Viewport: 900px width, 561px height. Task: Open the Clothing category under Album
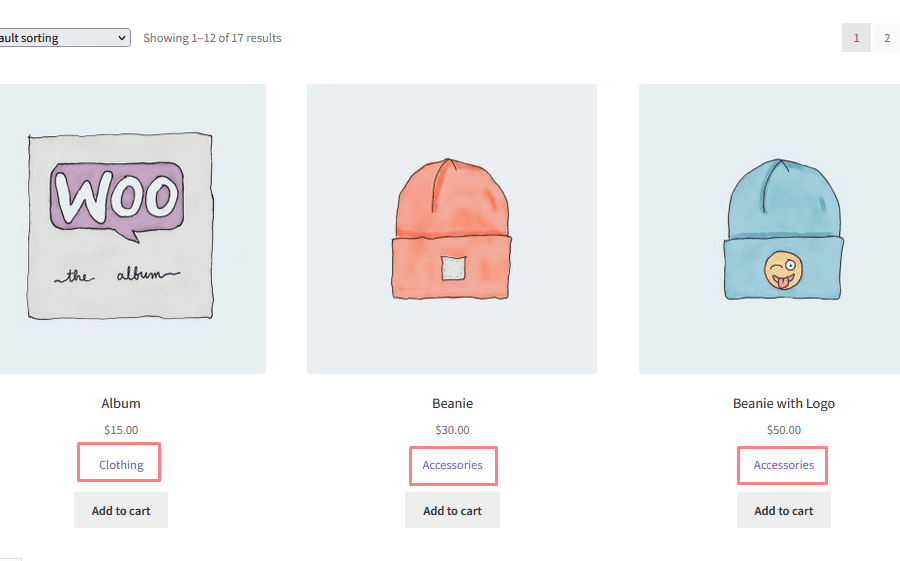click(121, 465)
